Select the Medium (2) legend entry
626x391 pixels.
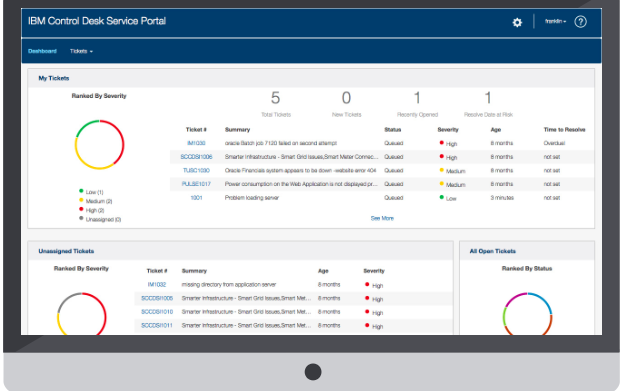[95, 201]
